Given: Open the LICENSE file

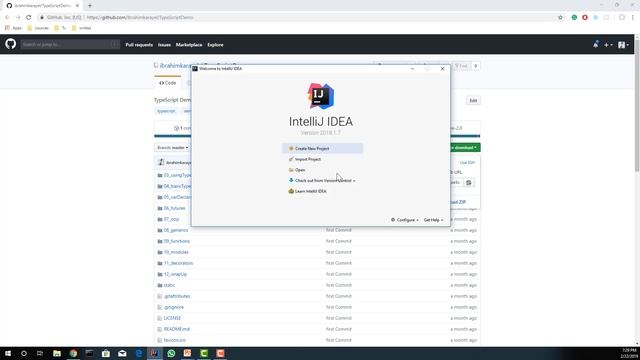Looking at the screenshot, I should (172, 318).
